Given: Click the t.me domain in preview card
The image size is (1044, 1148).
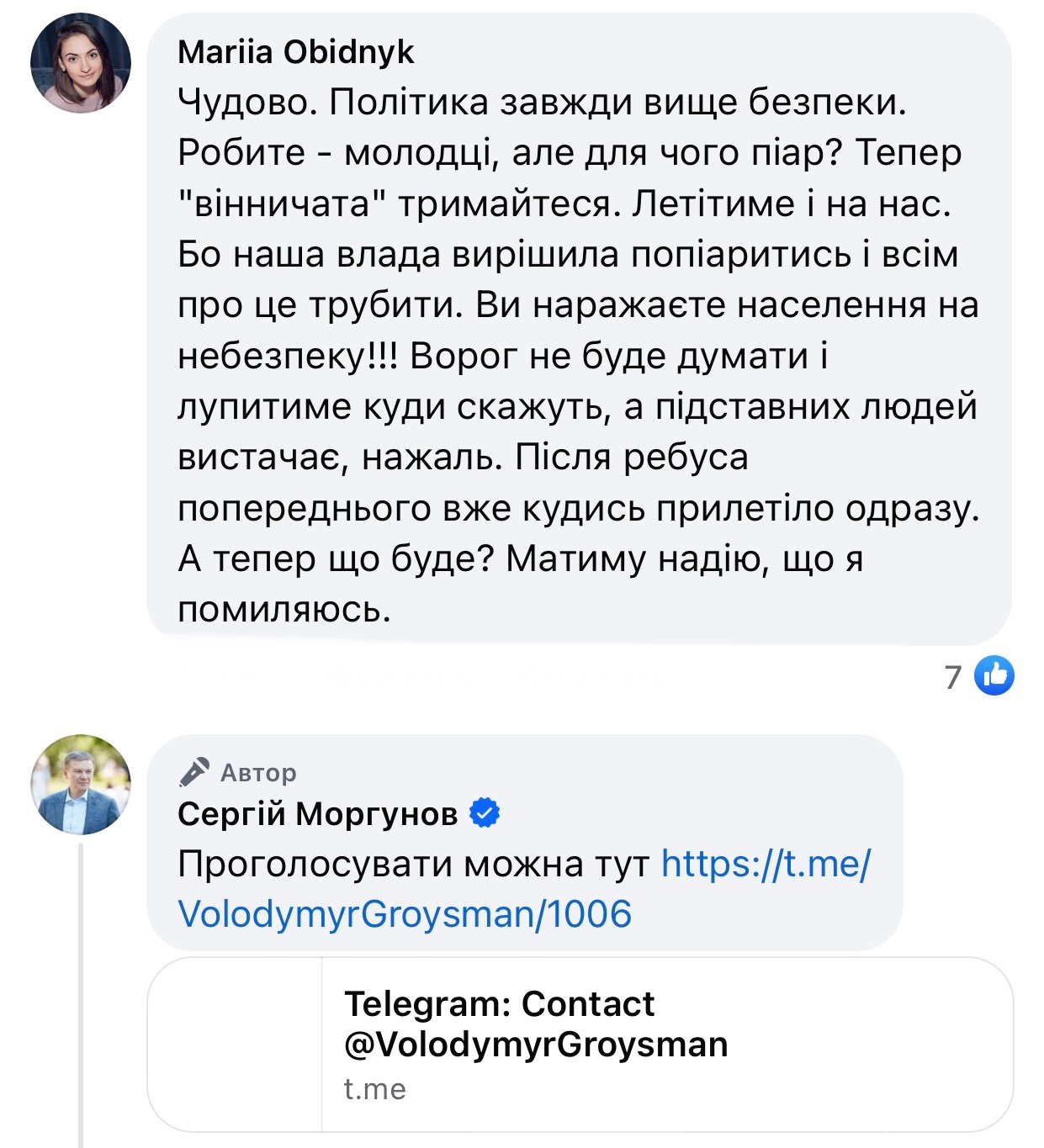Looking at the screenshot, I should [x=374, y=1089].
